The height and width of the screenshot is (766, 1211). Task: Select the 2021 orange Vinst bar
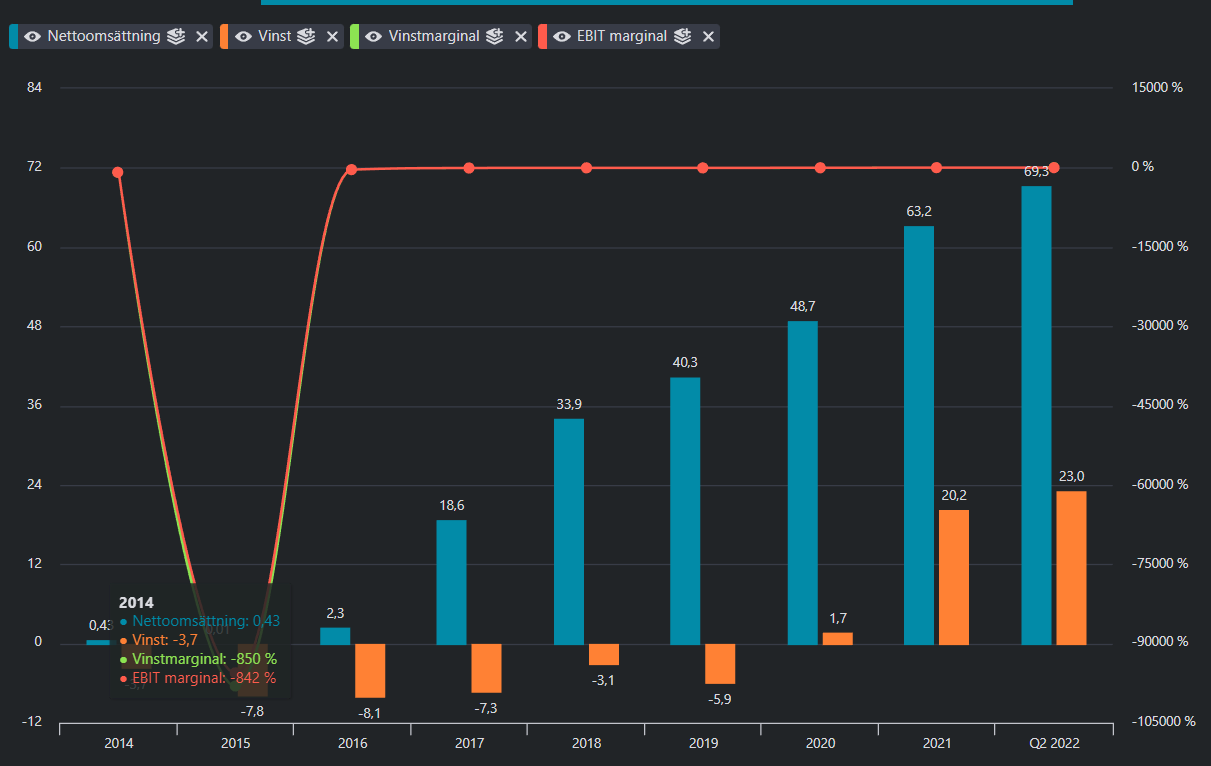(x=954, y=577)
